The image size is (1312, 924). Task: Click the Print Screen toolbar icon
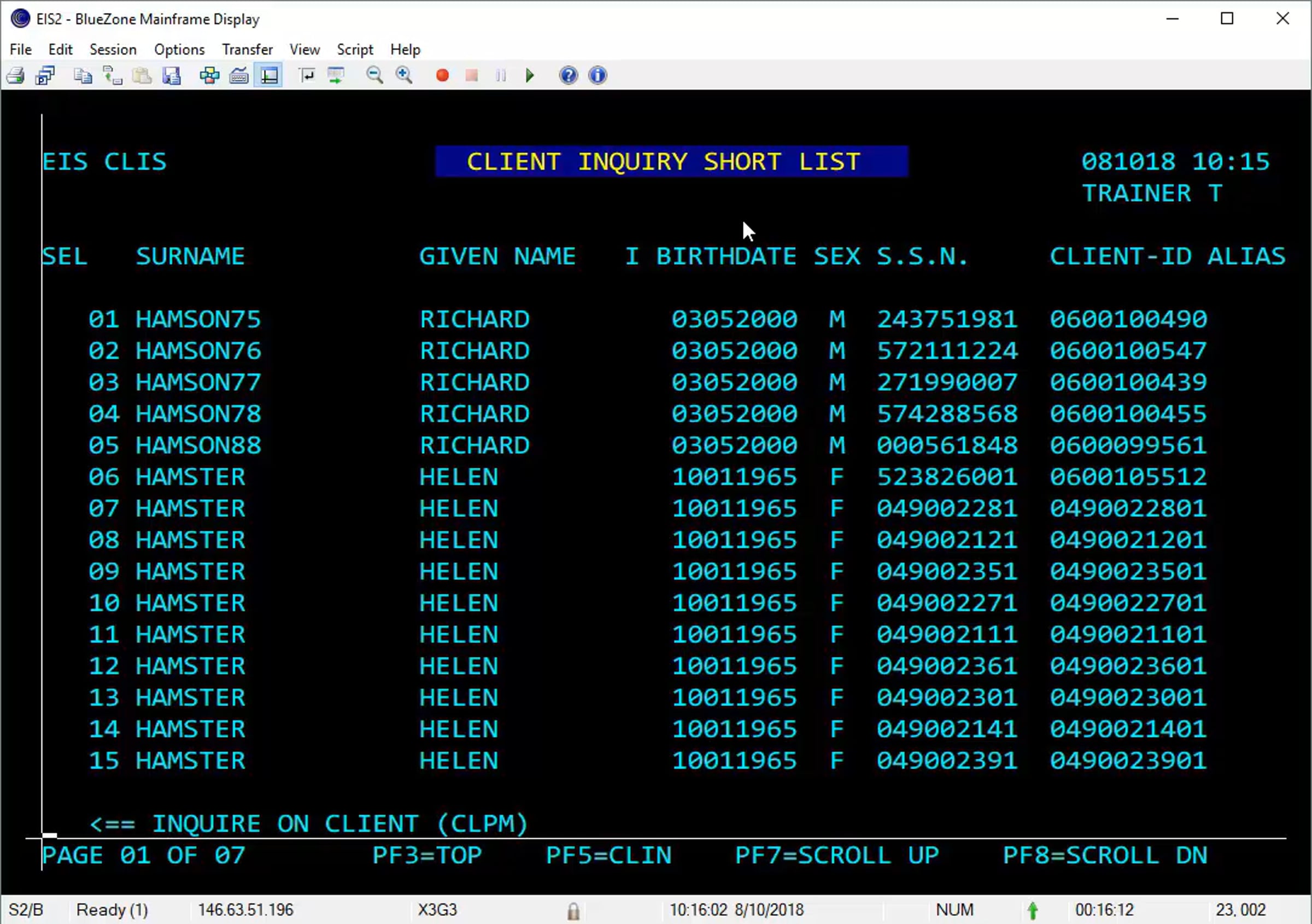[15, 75]
